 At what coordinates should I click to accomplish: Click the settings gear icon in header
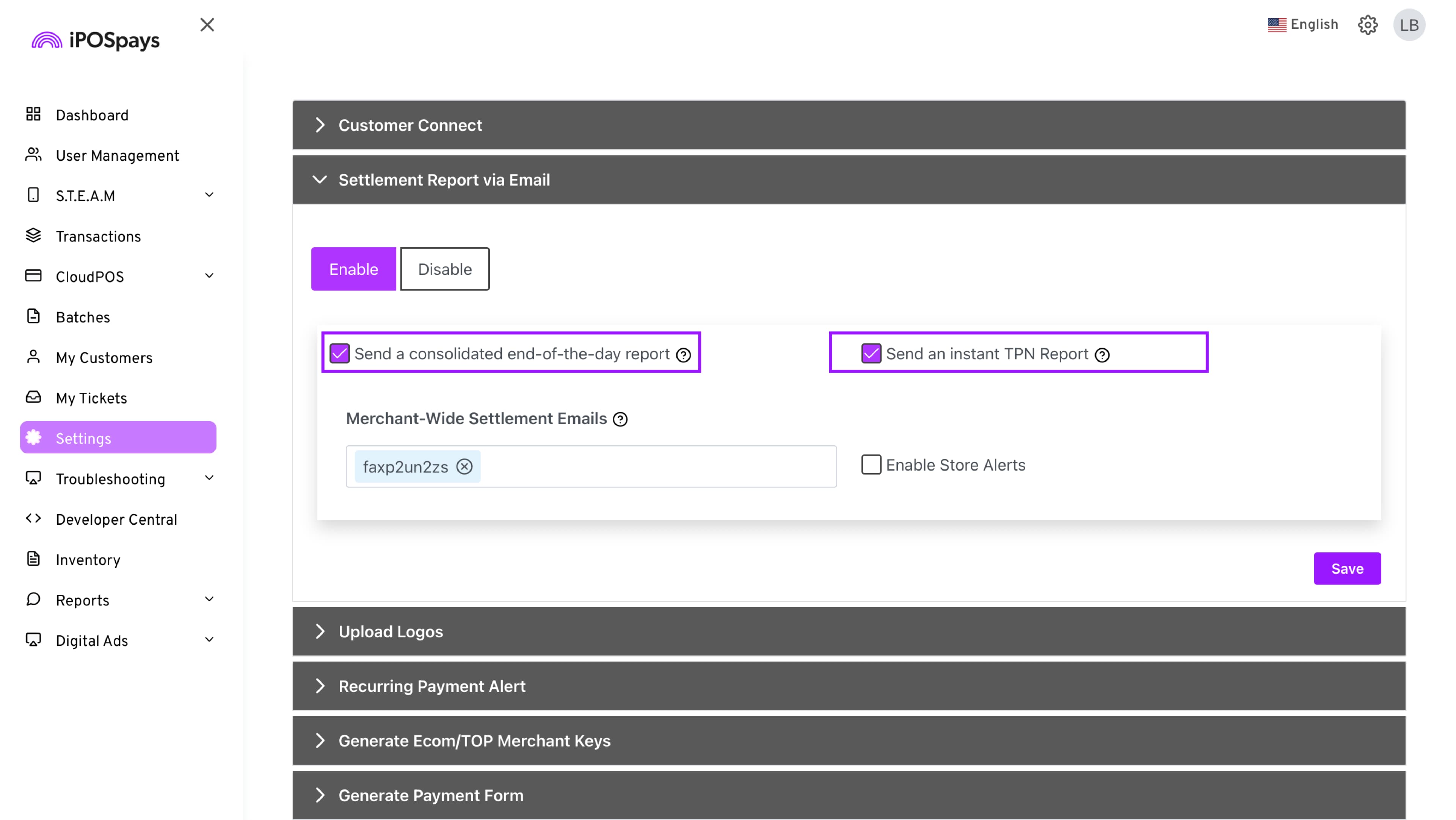1367,25
